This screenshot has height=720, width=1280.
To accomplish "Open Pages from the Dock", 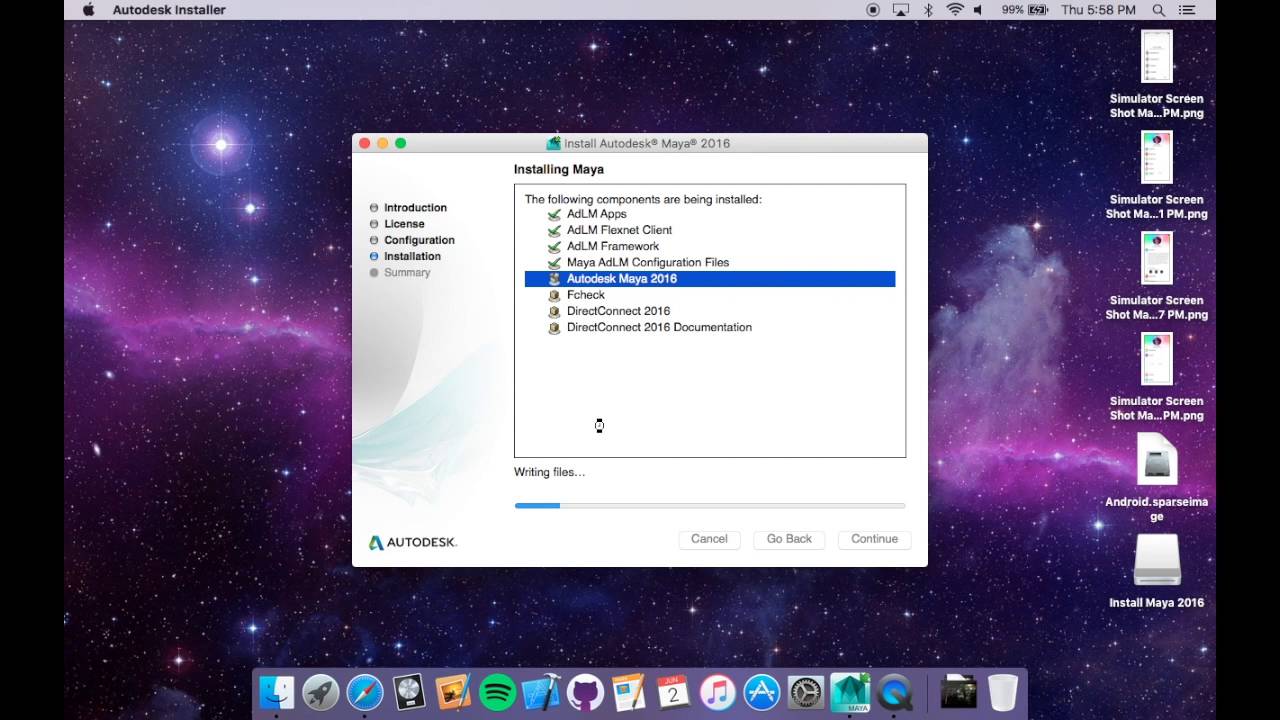I will click(629, 692).
